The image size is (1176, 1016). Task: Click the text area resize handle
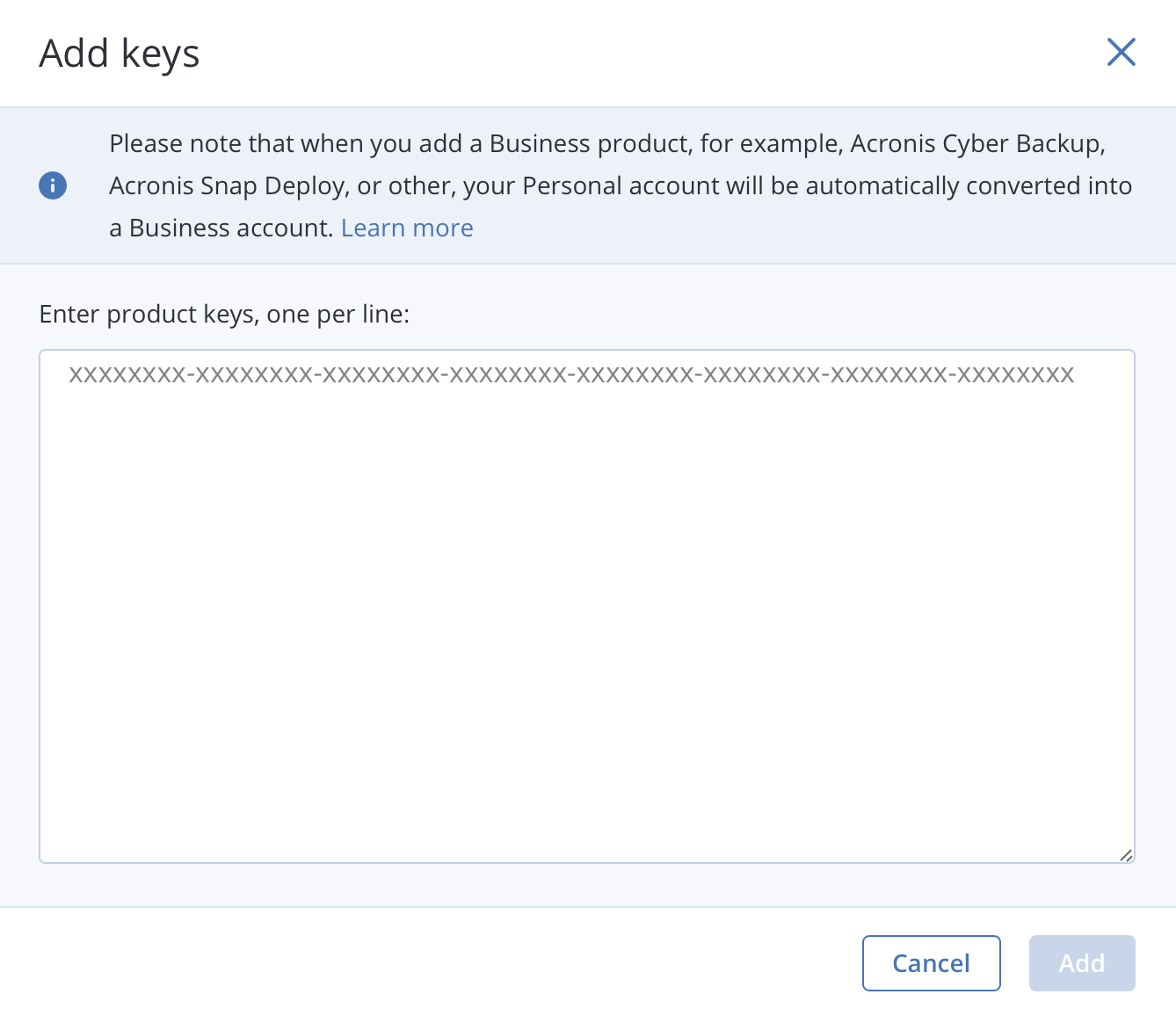1126,854
